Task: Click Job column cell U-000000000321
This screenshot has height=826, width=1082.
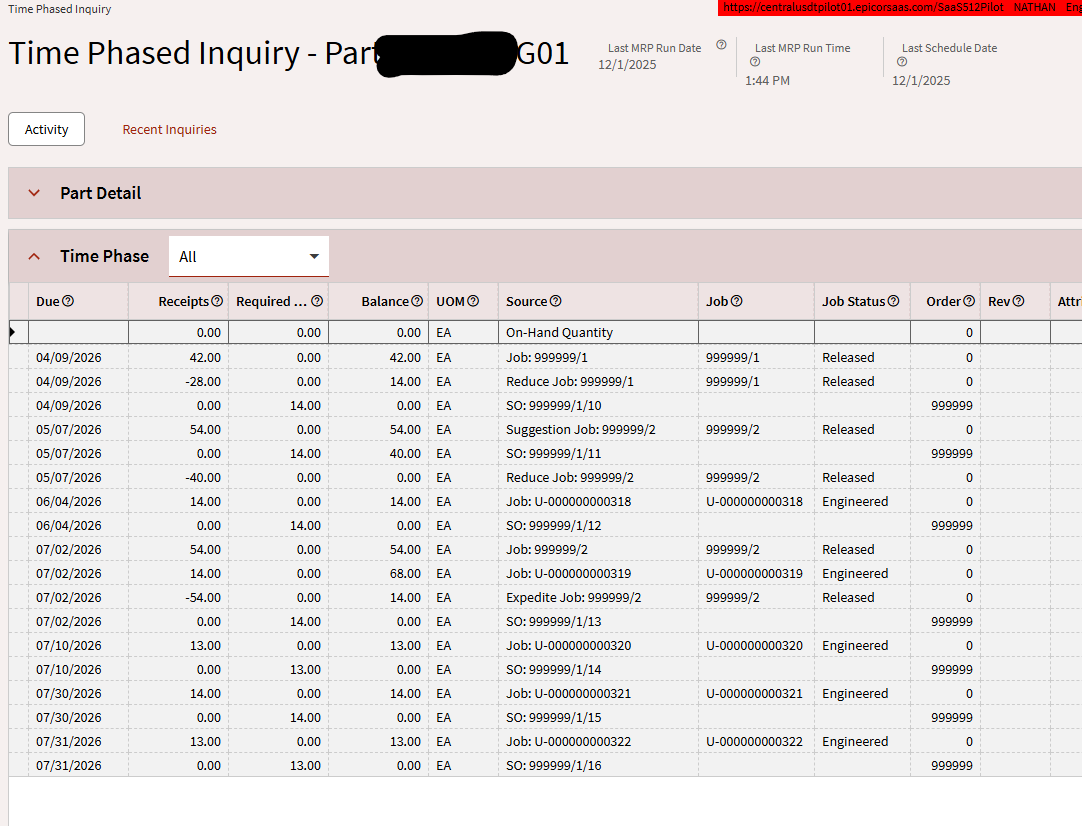Action: coord(756,694)
